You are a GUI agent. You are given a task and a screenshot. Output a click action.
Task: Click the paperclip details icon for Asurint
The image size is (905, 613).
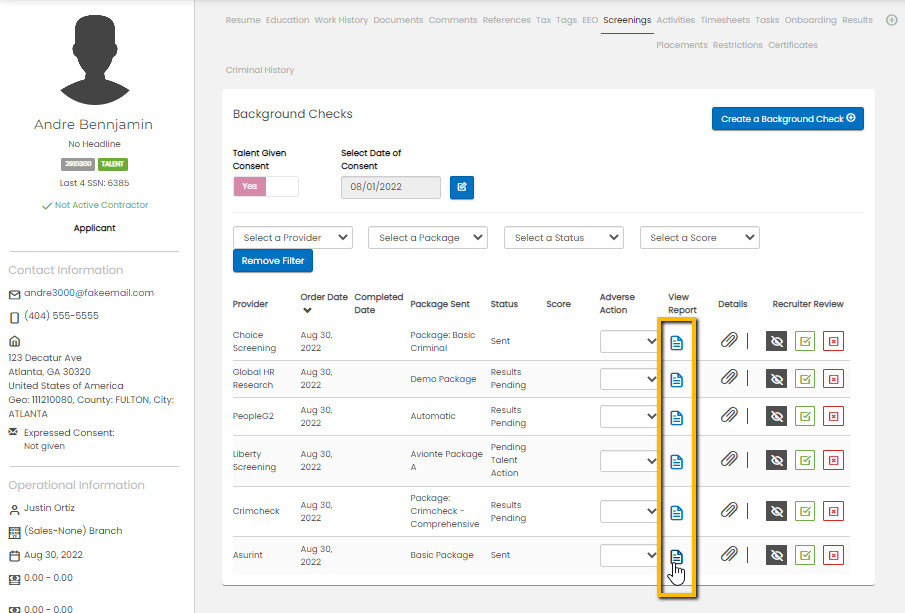tap(729, 554)
